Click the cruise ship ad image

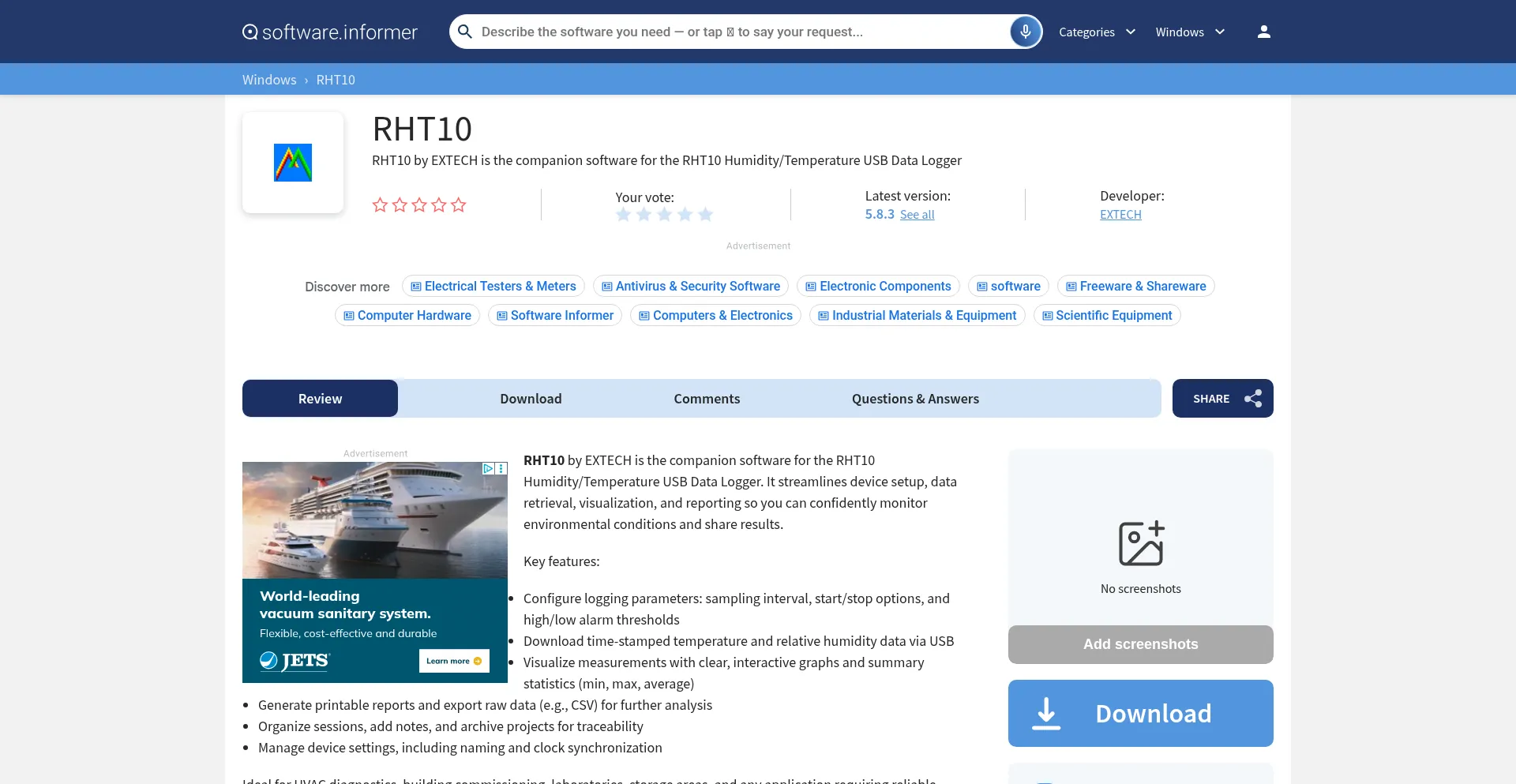375,520
